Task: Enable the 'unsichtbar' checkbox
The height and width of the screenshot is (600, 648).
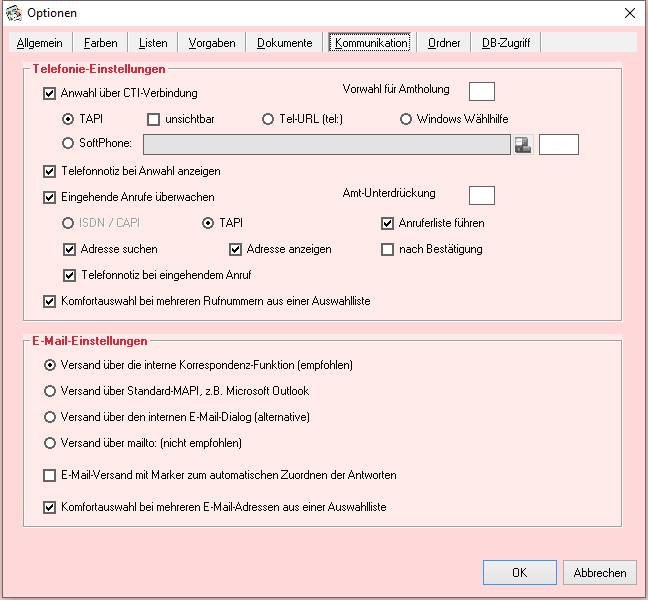Action: click(154, 119)
